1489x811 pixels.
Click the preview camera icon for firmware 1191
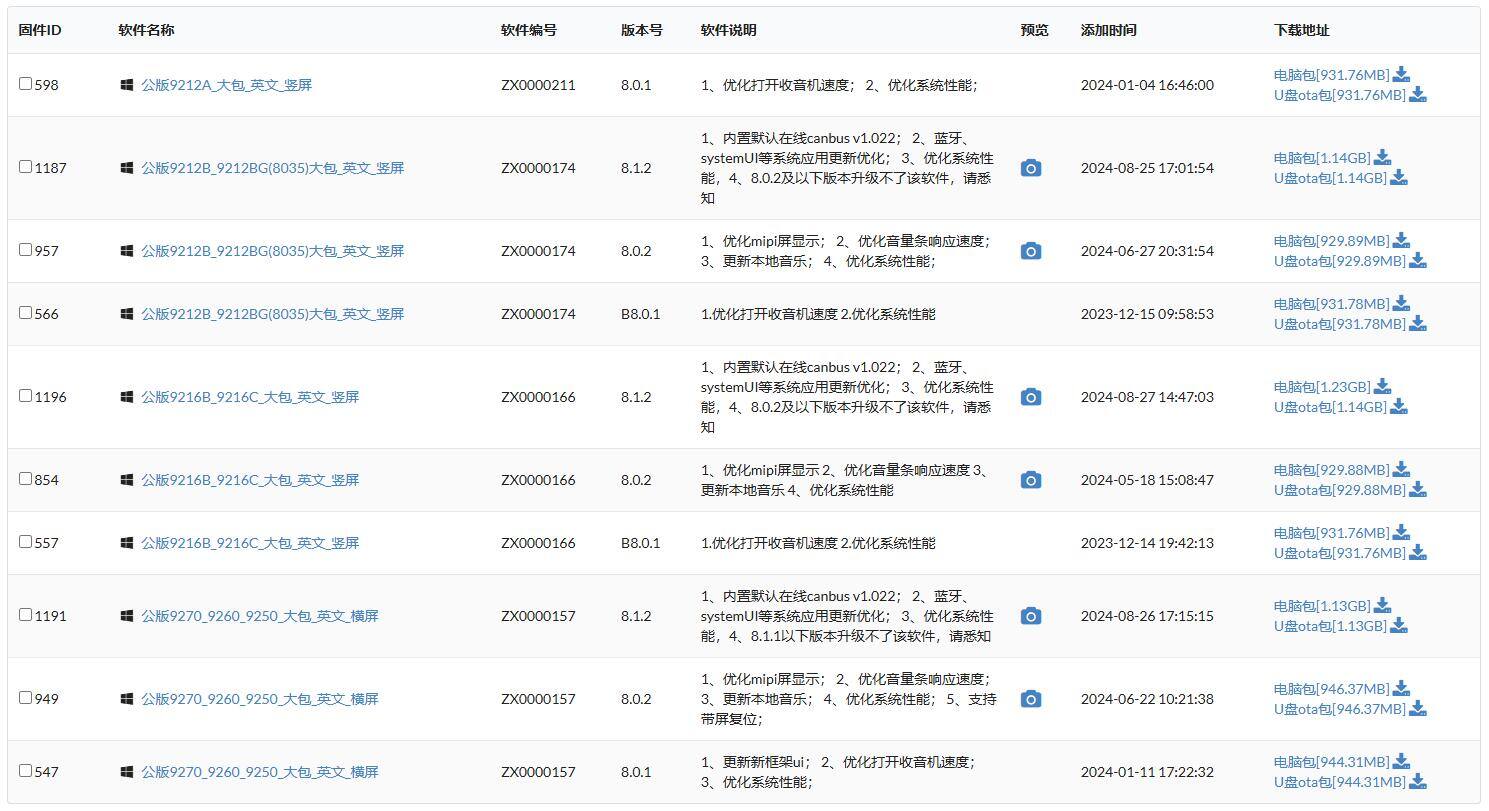click(1030, 616)
